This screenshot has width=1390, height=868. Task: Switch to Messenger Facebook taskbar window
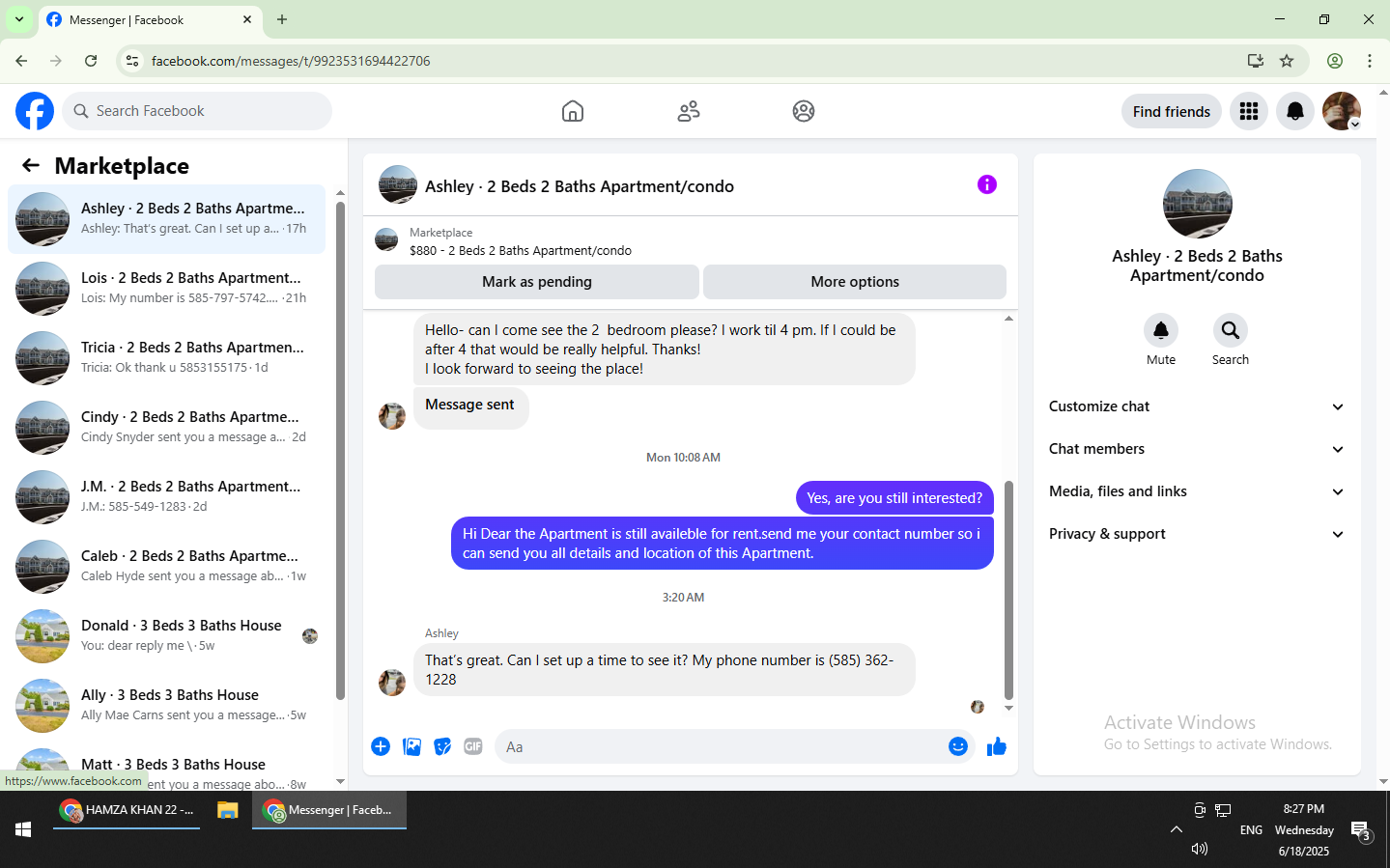pos(329,810)
